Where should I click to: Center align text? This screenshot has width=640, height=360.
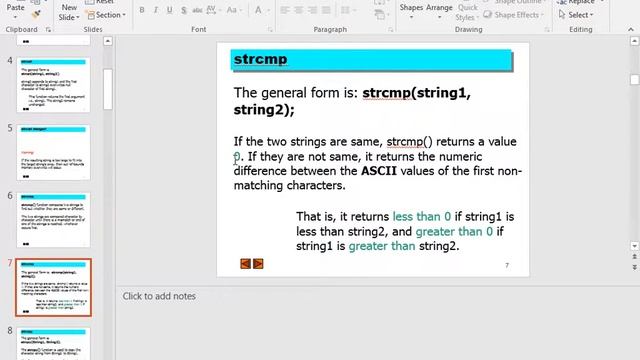(x=298, y=10)
